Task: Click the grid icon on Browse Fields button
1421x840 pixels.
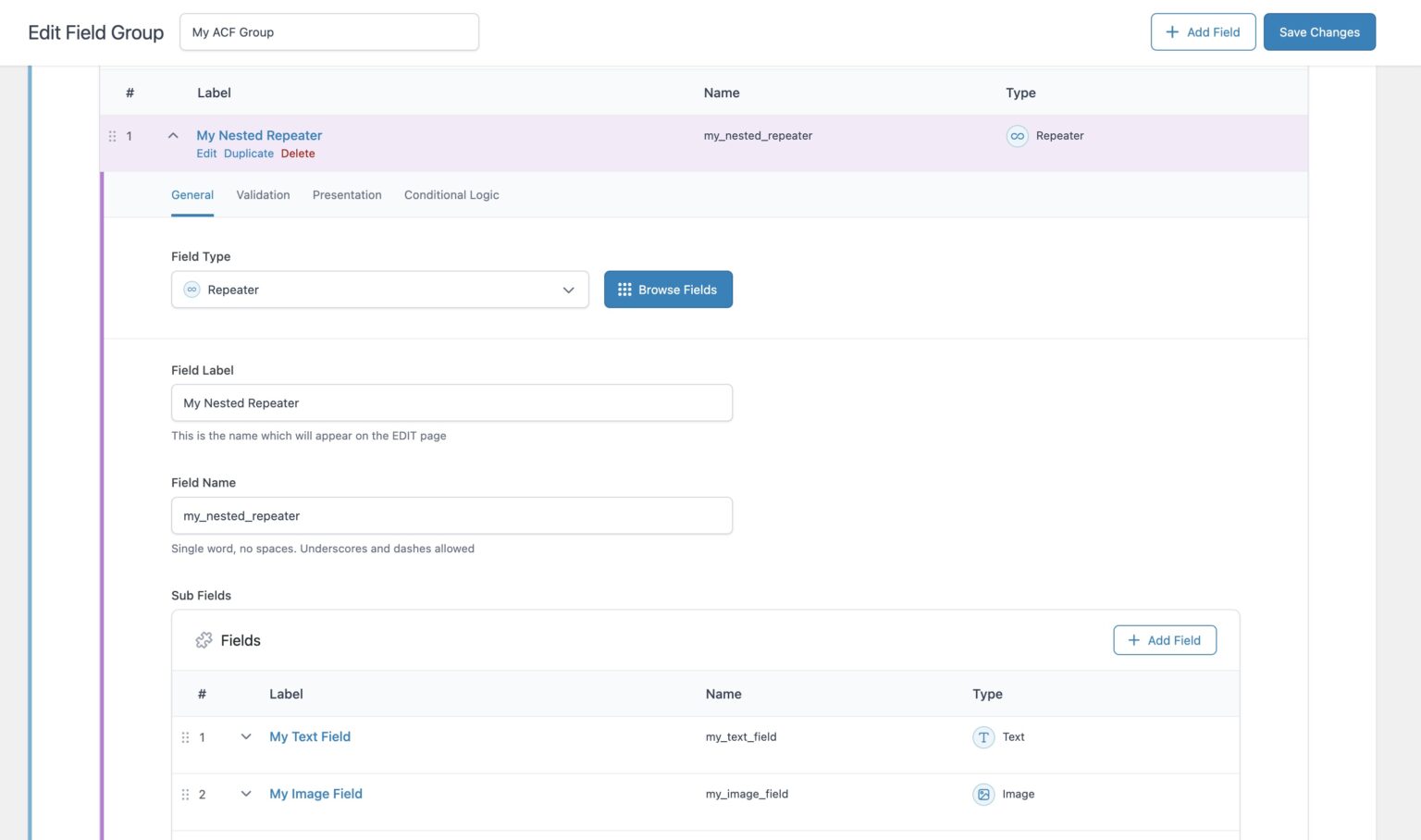Action: [x=624, y=289]
